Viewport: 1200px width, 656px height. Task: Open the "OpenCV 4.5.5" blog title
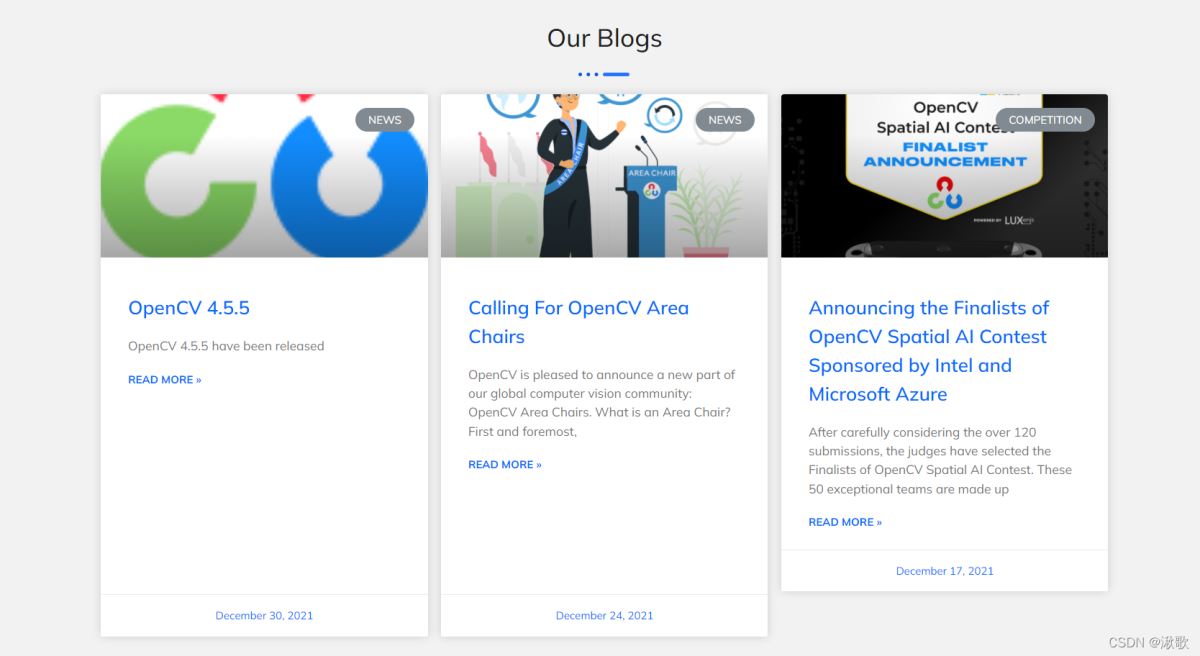click(189, 308)
